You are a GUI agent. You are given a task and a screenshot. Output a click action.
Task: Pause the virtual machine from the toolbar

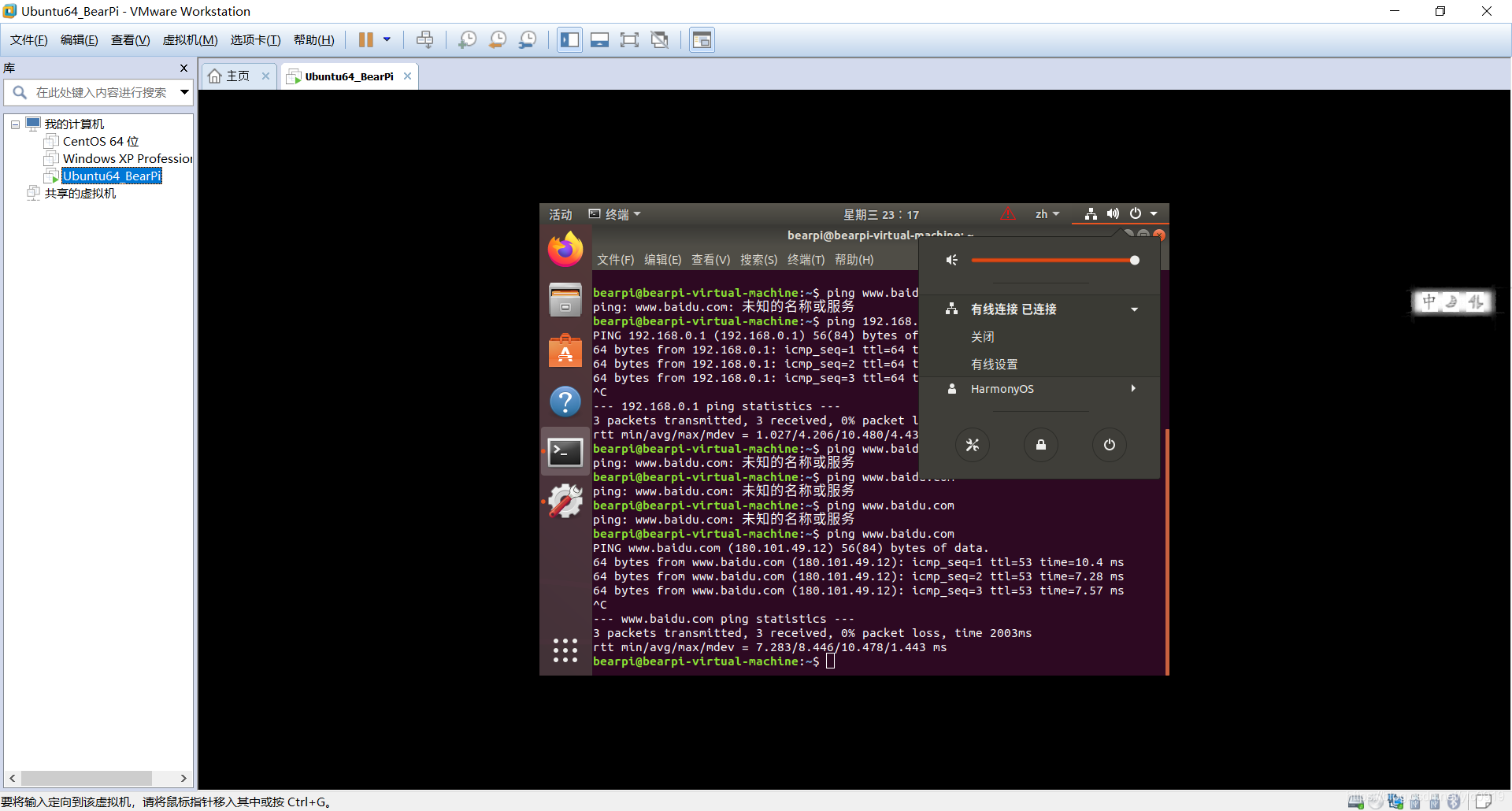click(365, 39)
